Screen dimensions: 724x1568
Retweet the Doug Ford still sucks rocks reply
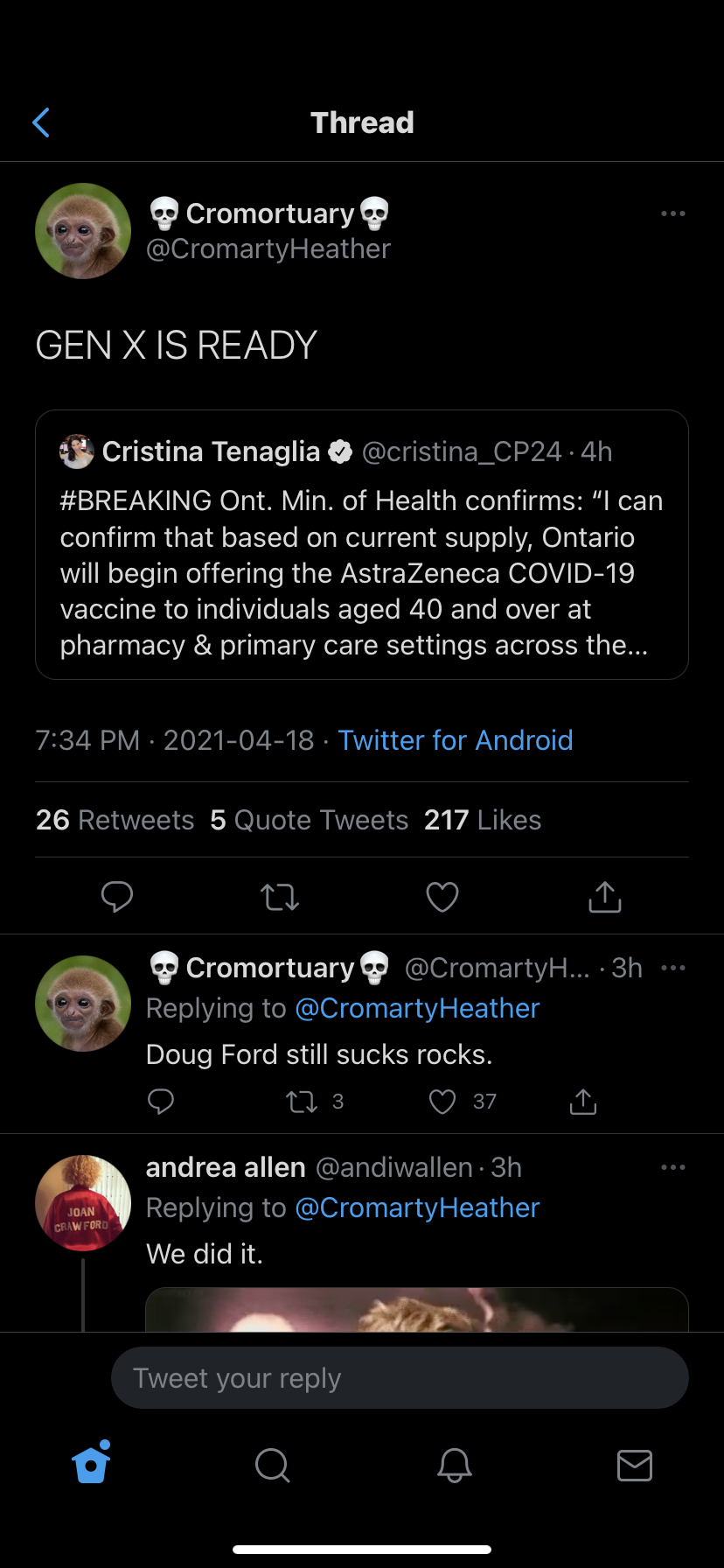click(x=303, y=1102)
